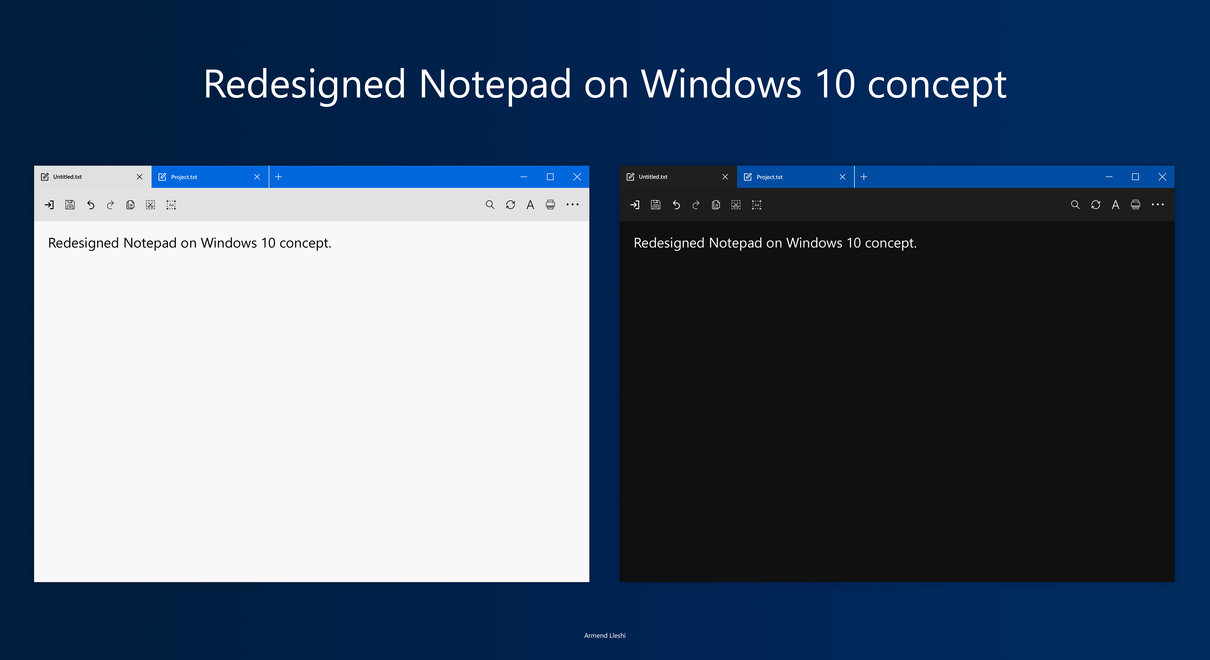Open the Search icon in the light window
1210x660 pixels.
490,204
